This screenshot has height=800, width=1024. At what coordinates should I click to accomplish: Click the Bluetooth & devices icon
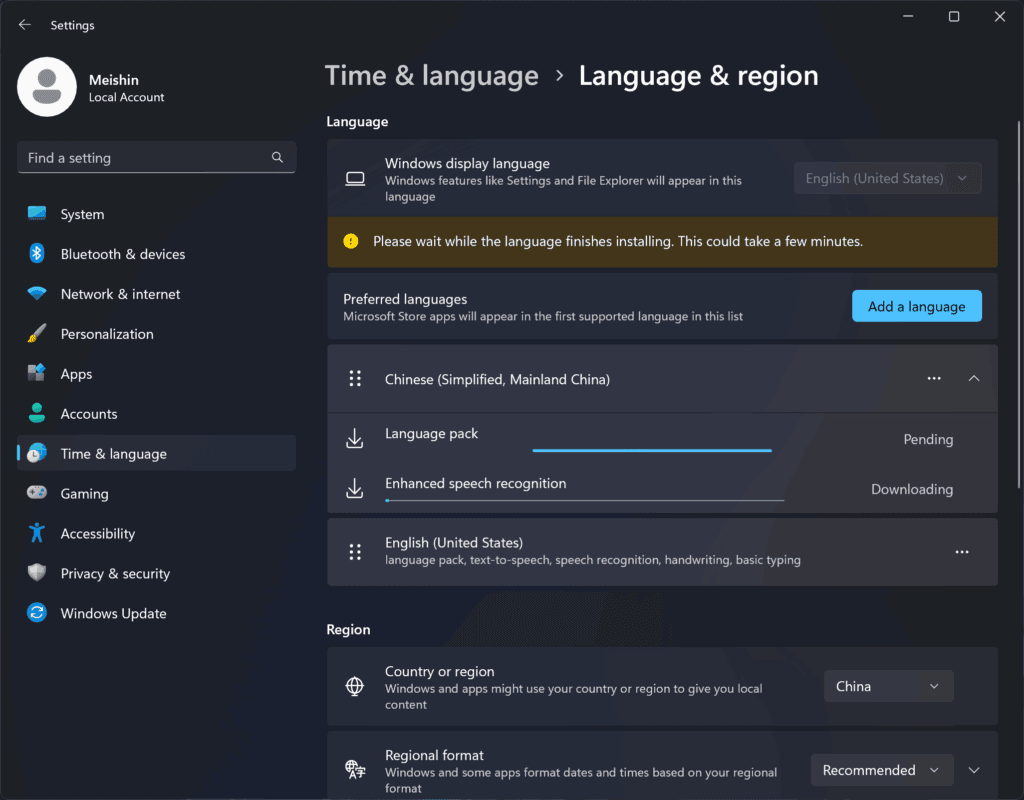[x=37, y=254]
